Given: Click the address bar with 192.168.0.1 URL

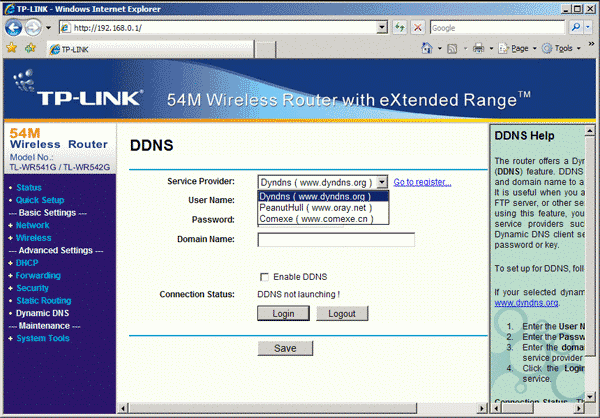Looking at the screenshot, I should [223, 28].
